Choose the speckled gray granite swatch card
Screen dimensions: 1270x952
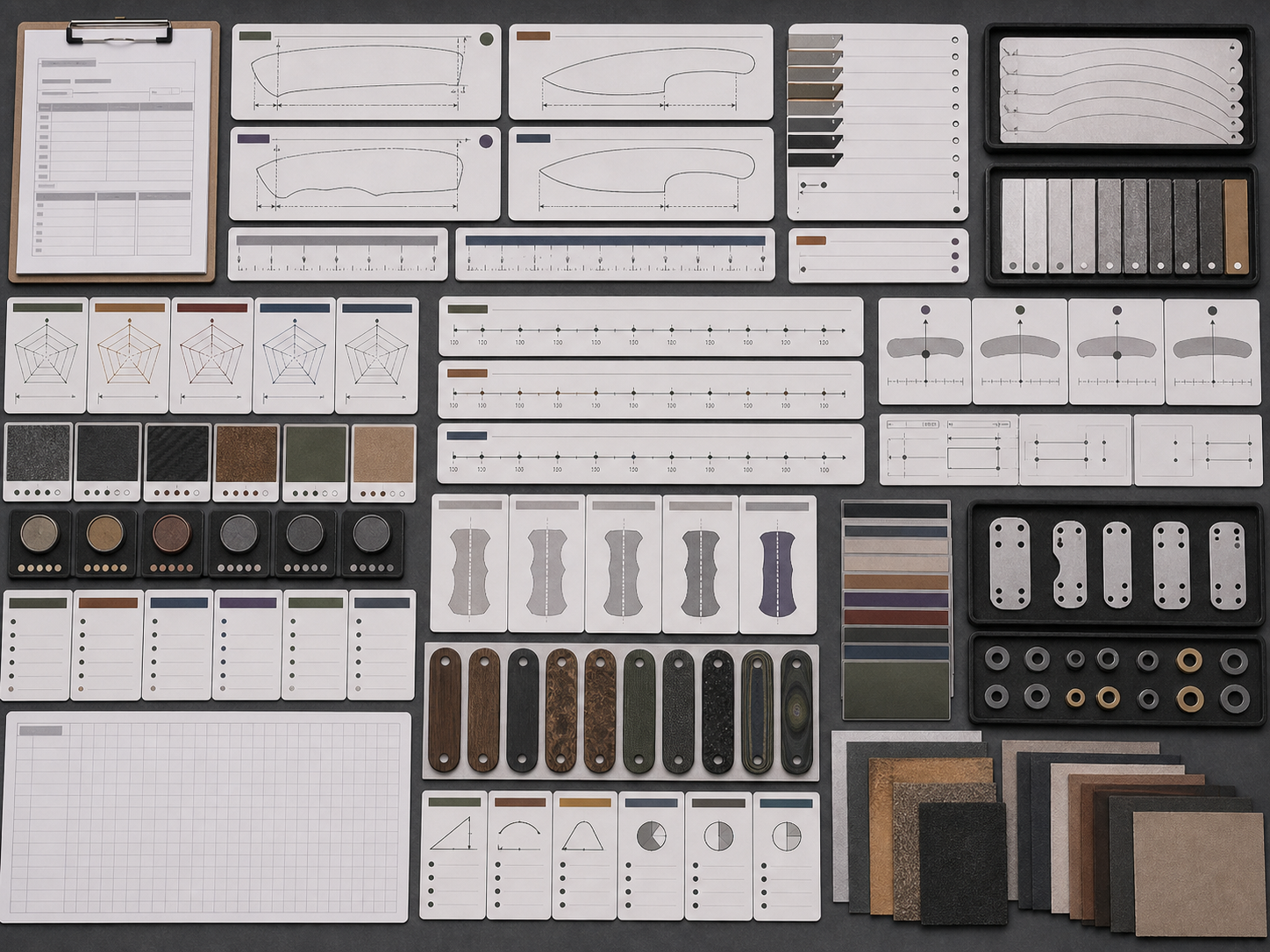click(x=39, y=462)
